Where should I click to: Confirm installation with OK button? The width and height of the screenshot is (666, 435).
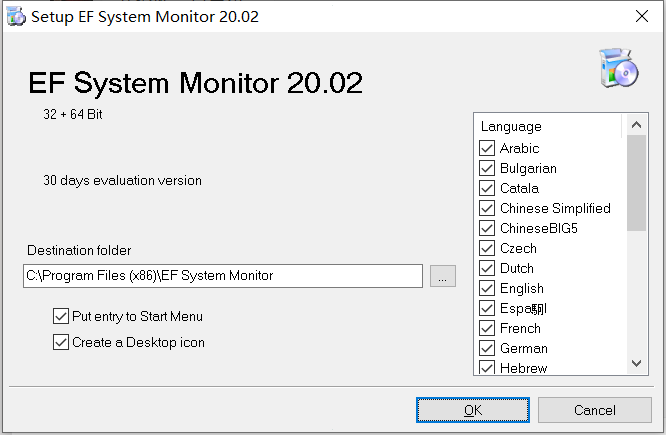click(x=473, y=410)
